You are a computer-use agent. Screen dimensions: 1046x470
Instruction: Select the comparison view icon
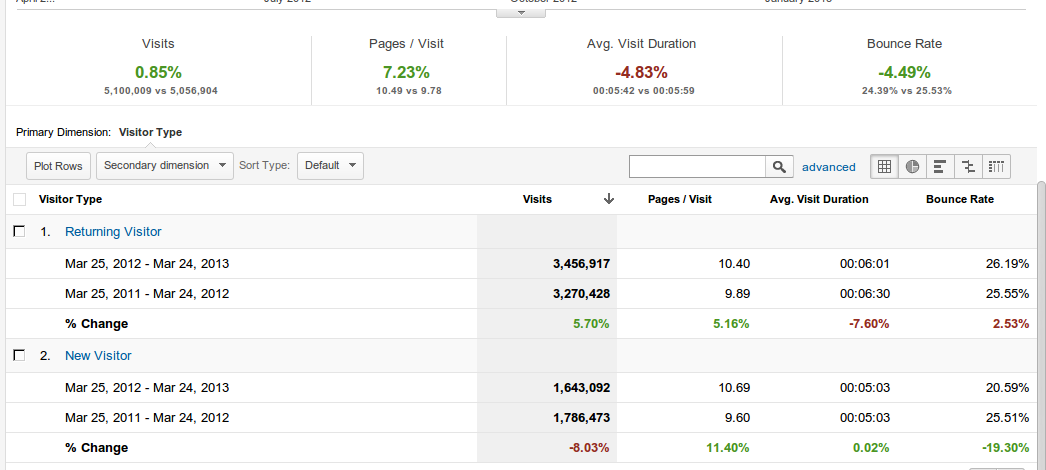[967, 167]
